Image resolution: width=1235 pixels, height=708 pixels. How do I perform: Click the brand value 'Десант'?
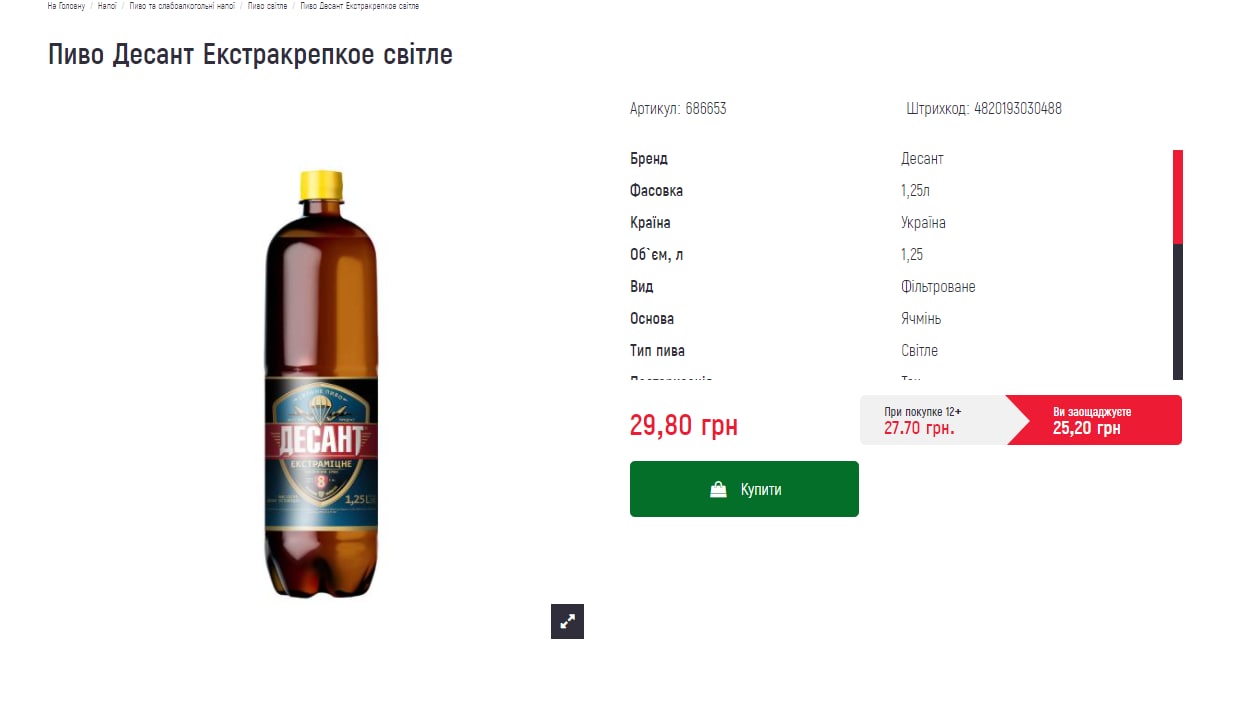pyautogui.click(x=922, y=159)
